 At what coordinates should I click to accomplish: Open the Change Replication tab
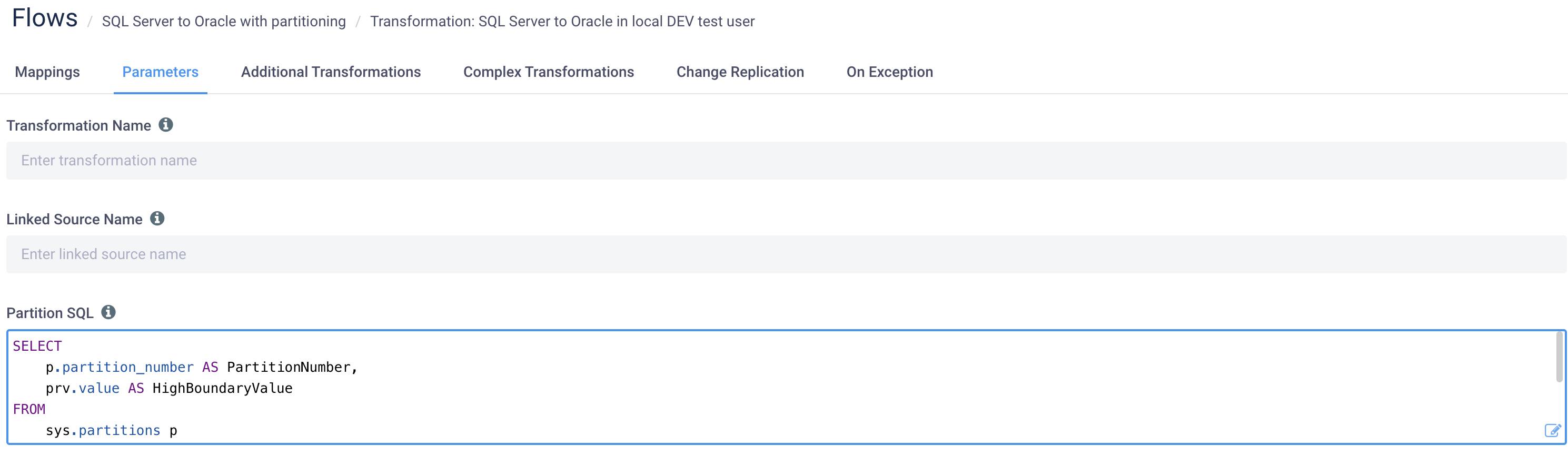point(740,72)
